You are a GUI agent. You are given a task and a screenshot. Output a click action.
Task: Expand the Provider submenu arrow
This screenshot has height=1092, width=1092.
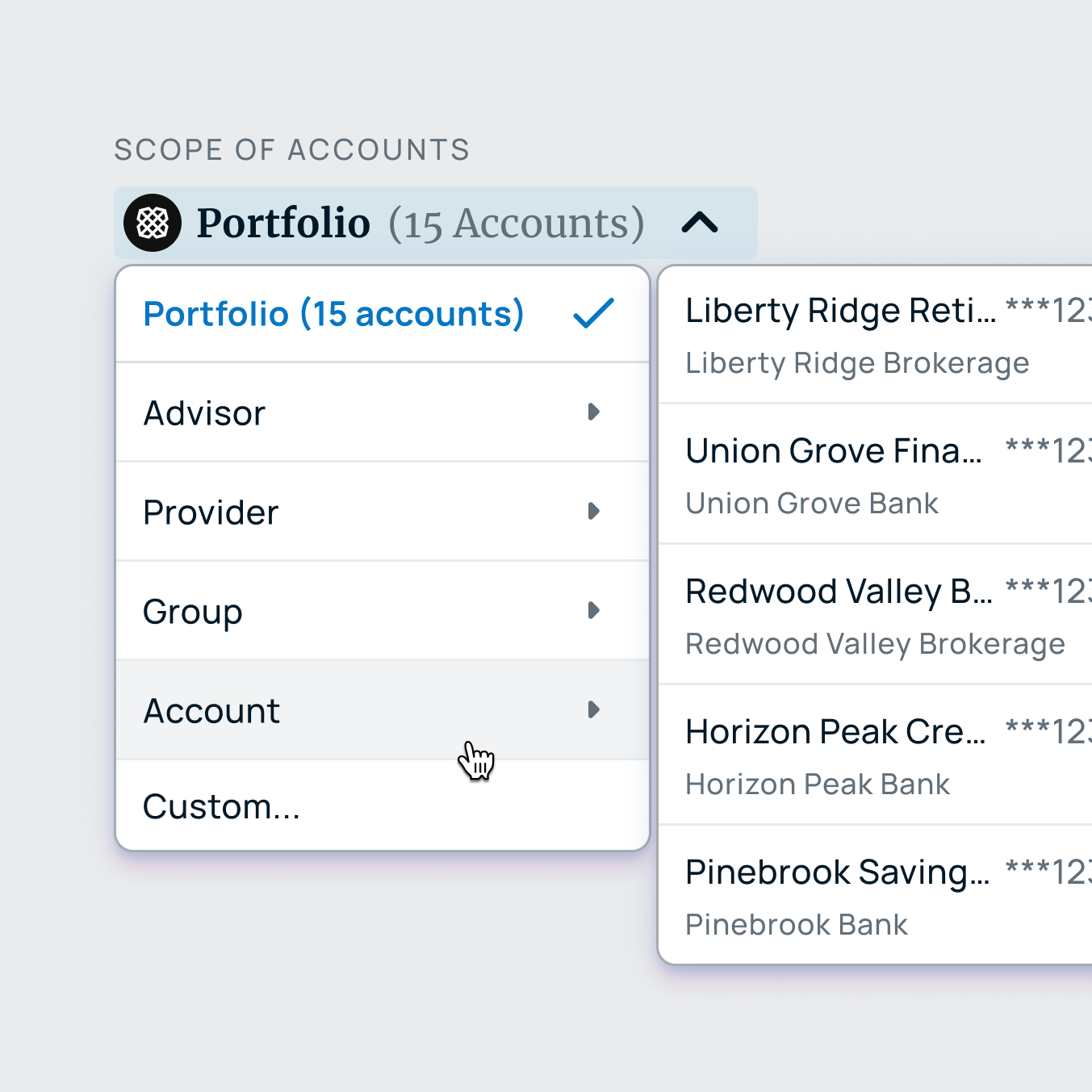click(x=593, y=512)
